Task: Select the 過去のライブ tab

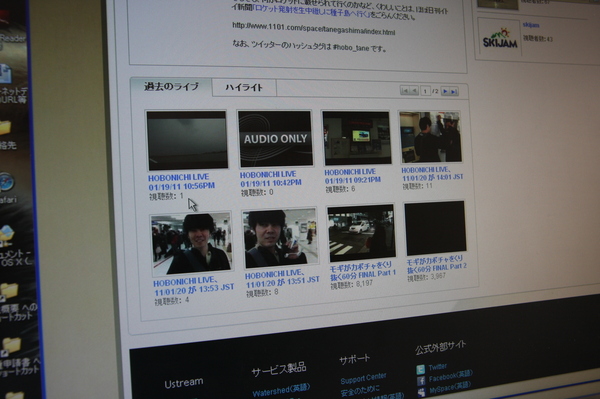Action: pyautogui.click(x=171, y=86)
